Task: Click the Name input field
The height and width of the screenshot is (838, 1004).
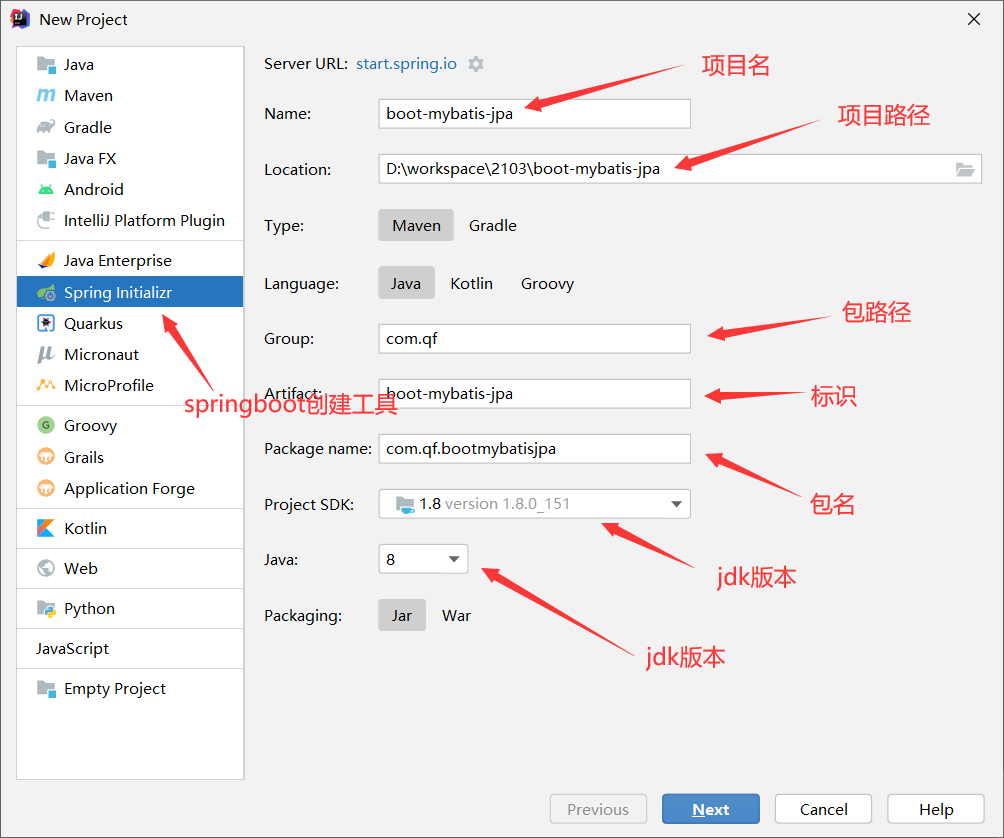Action: pyautogui.click(x=535, y=113)
